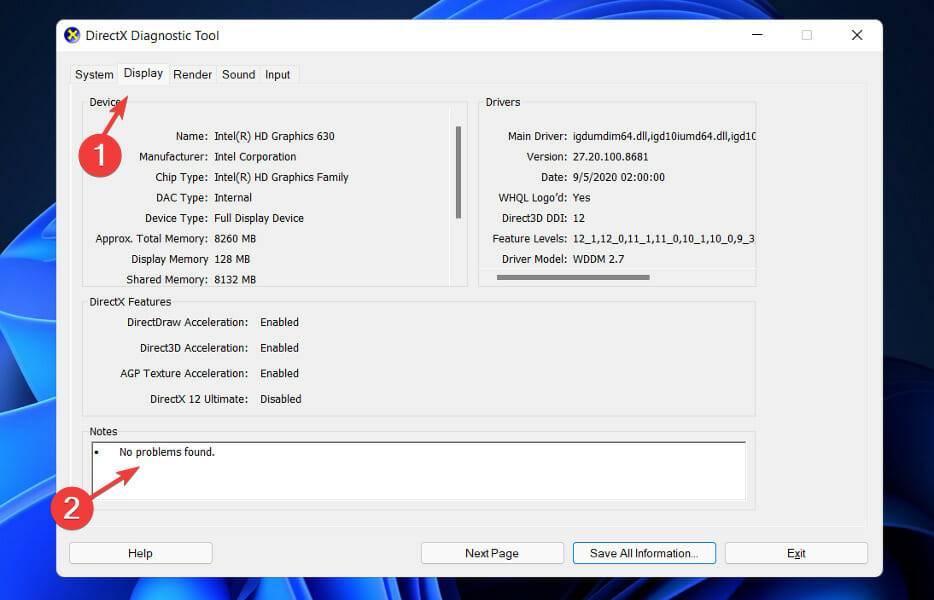Click the DirectX logo icon in title bar
Viewport: 934px width, 600px height.
(71, 35)
